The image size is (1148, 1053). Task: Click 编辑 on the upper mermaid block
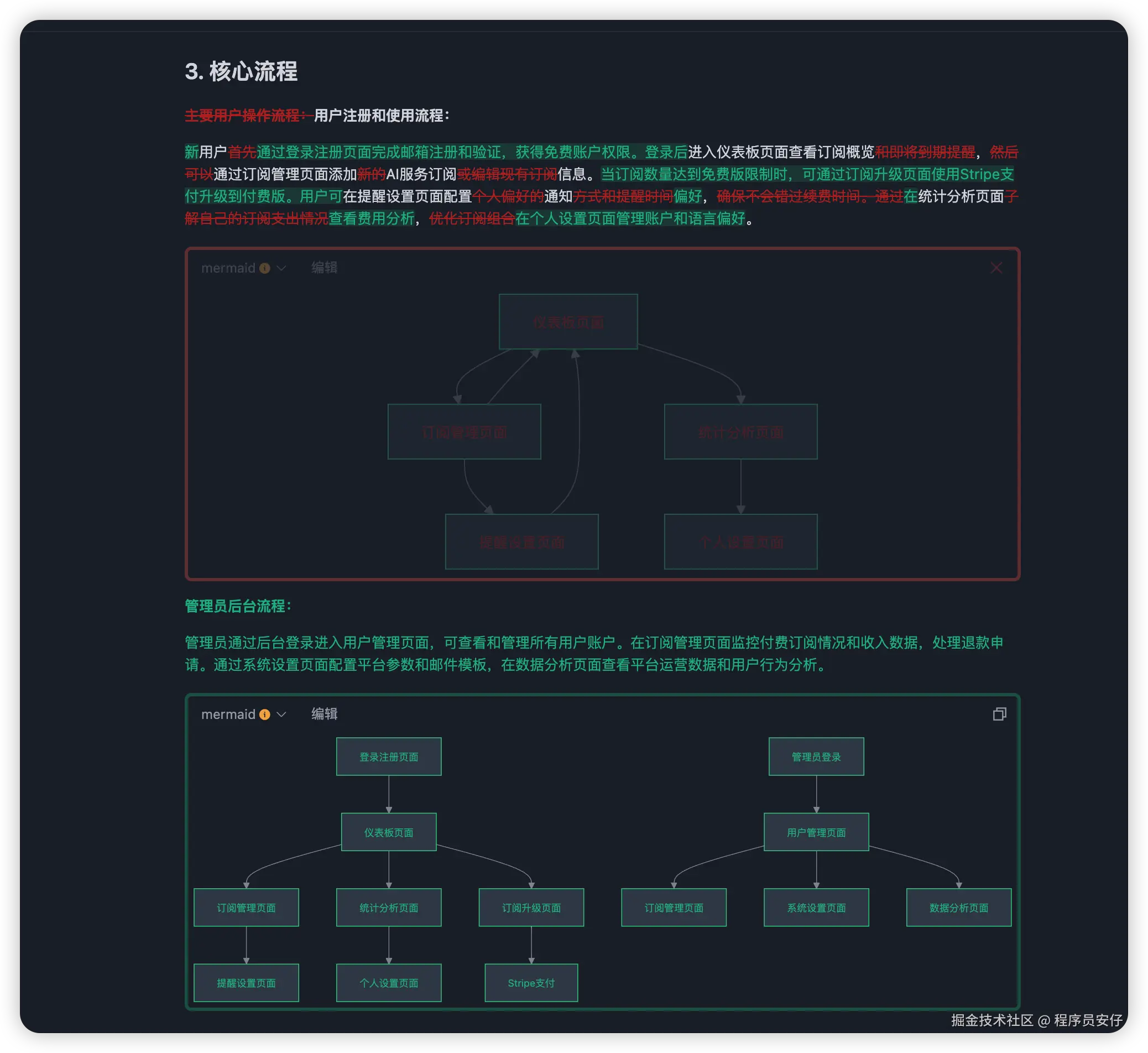(324, 267)
